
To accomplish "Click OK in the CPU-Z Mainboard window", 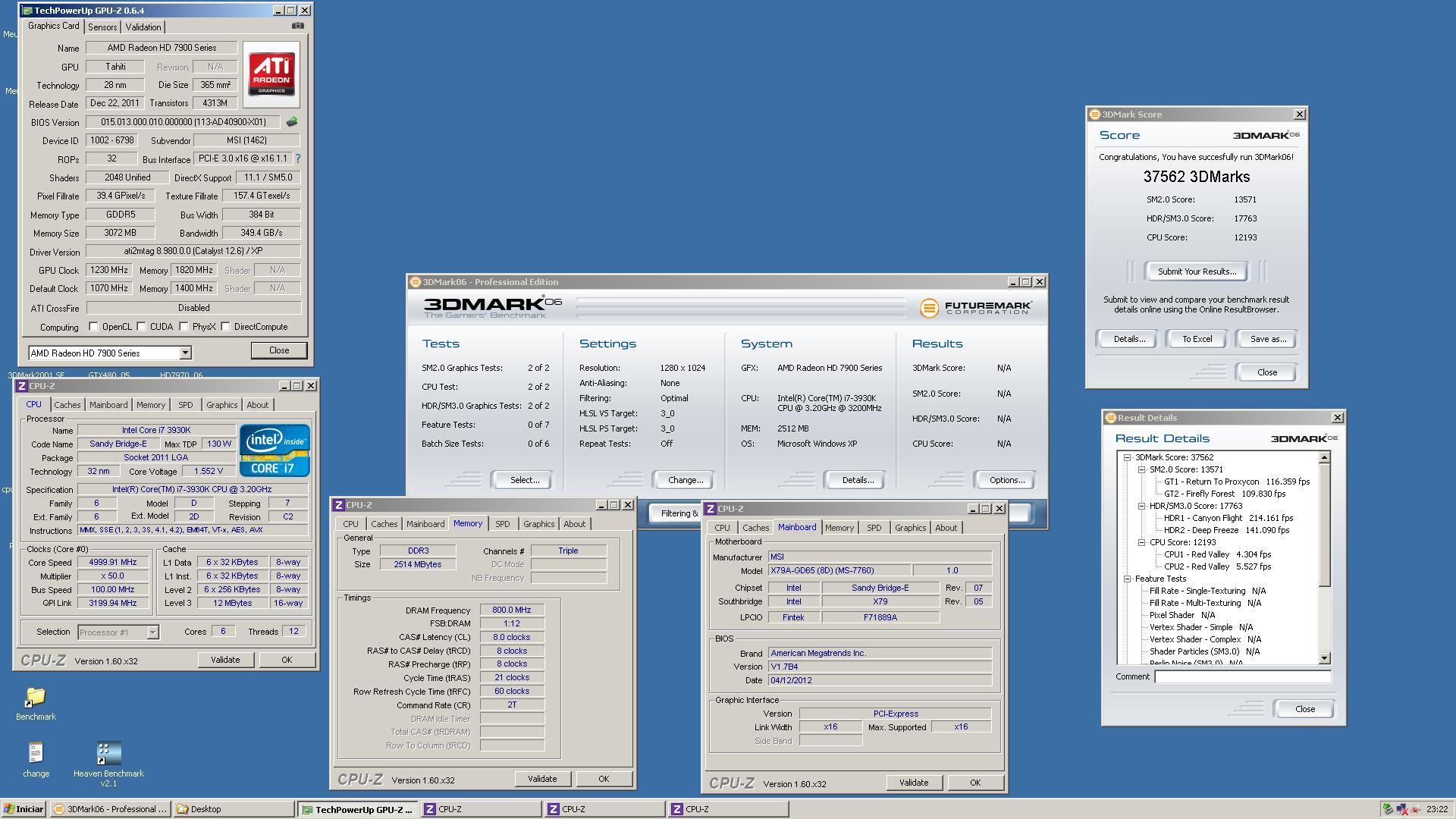I will tap(974, 783).
